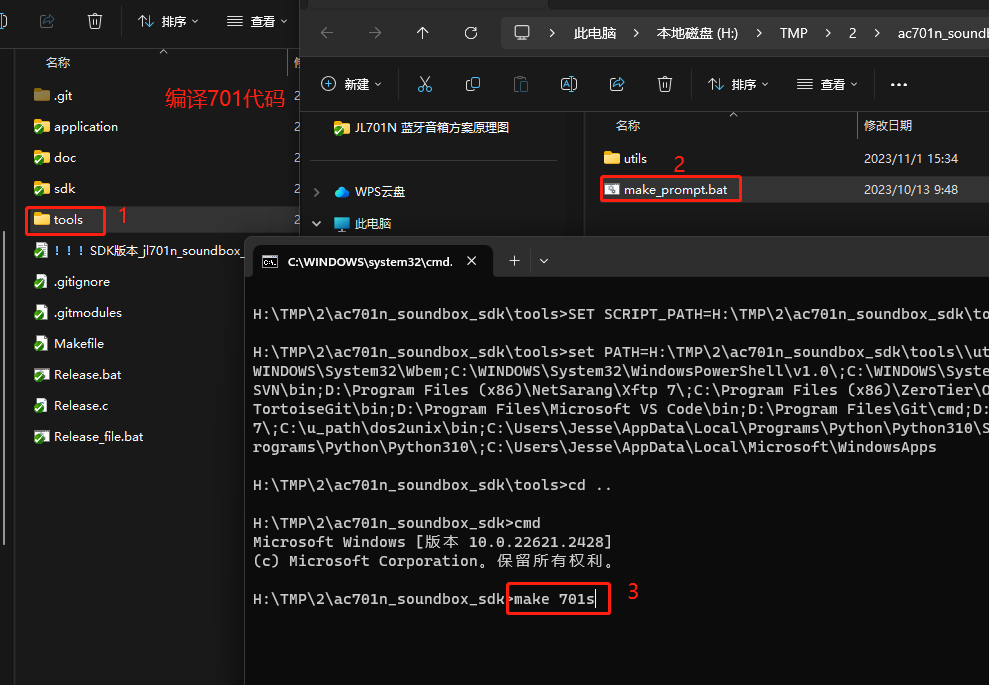Open the 排序 dropdown in the Makefile window
The image size is (989, 685).
point(168,21)
